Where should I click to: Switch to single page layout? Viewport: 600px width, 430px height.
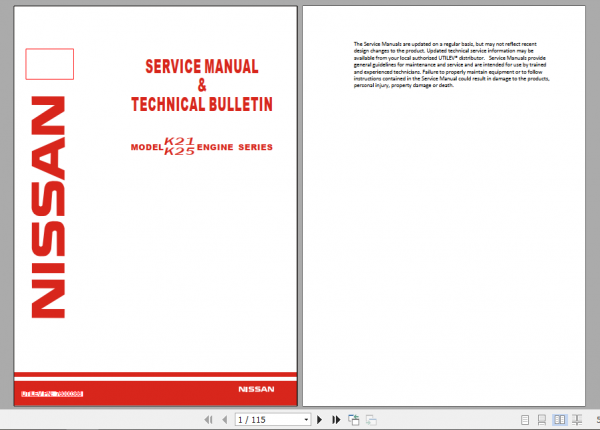(525, 420)
